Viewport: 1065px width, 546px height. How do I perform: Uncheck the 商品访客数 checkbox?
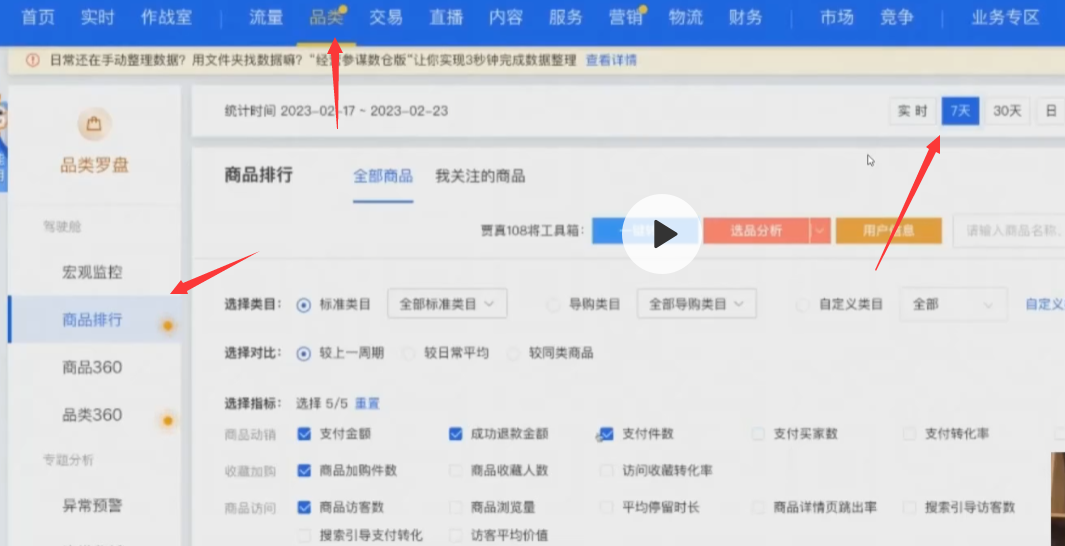point(305,507)
